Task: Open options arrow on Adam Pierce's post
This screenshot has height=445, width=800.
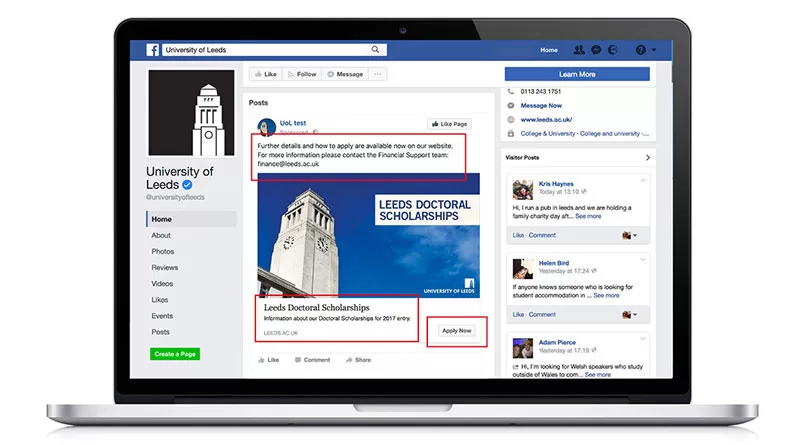Action: 643,338
